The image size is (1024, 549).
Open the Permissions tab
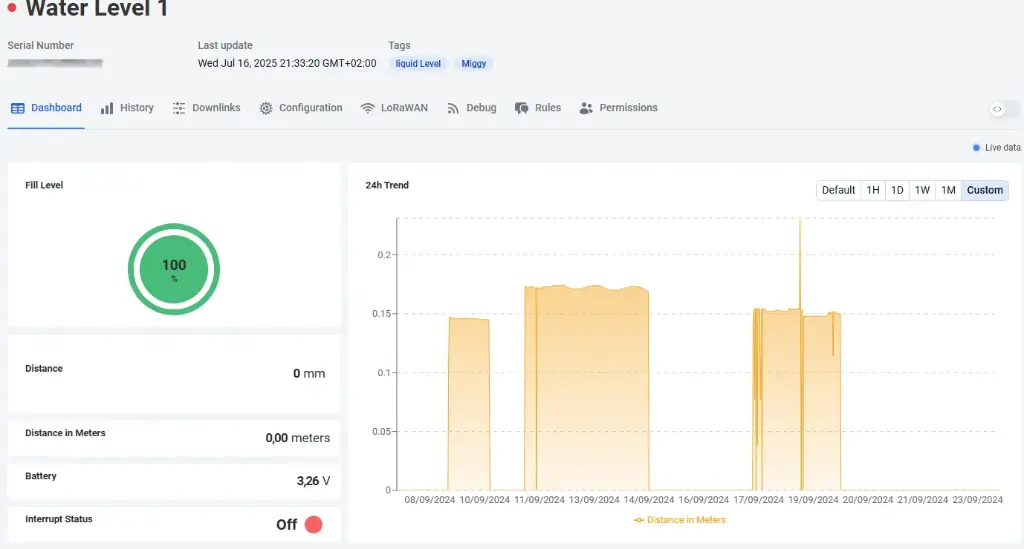pos(618,108)
